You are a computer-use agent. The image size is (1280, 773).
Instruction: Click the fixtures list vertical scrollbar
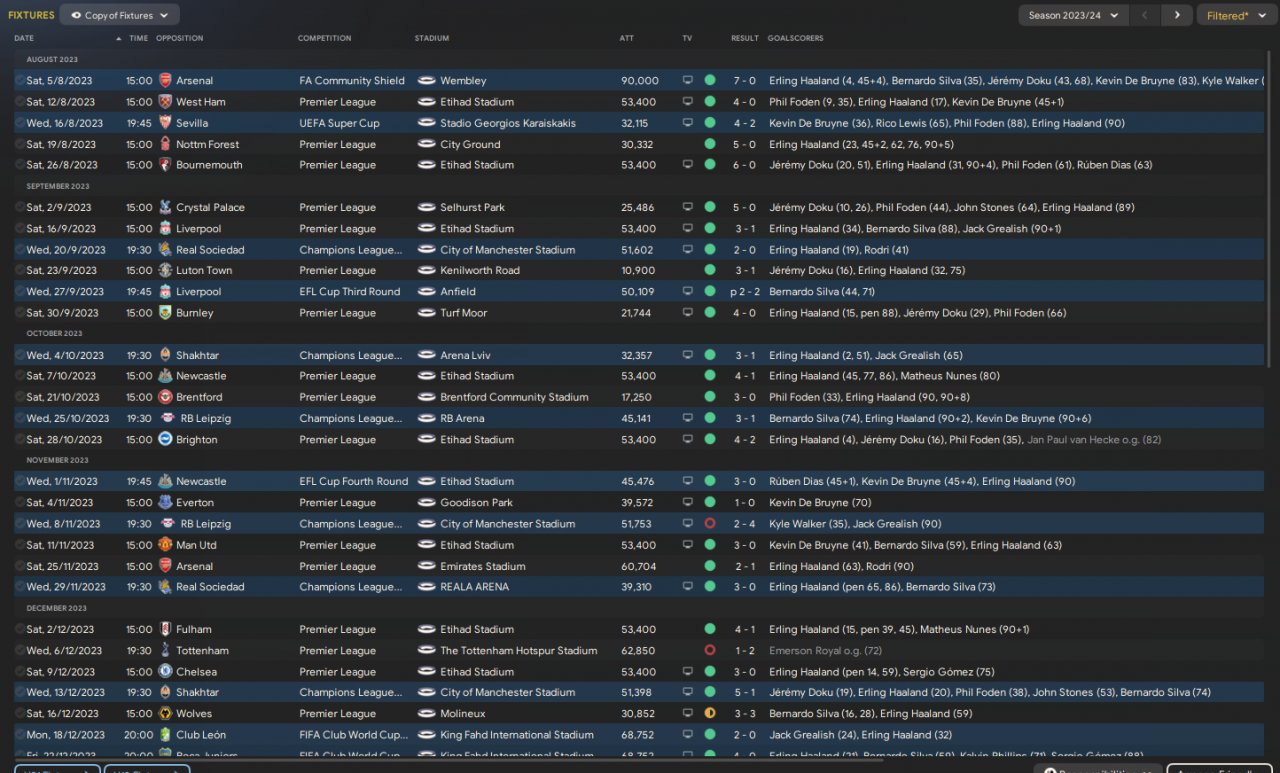1269,210
